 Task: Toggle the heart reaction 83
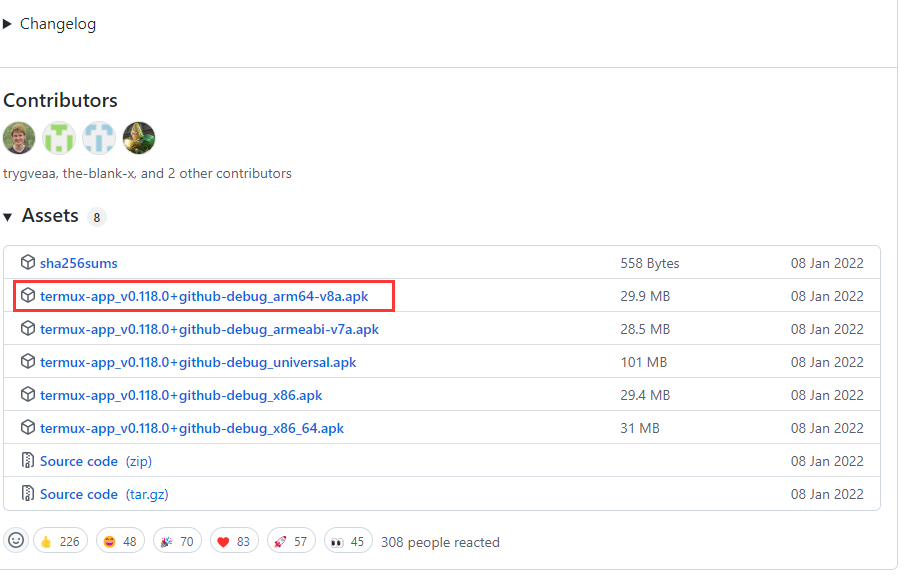click(x=234, y=542)
